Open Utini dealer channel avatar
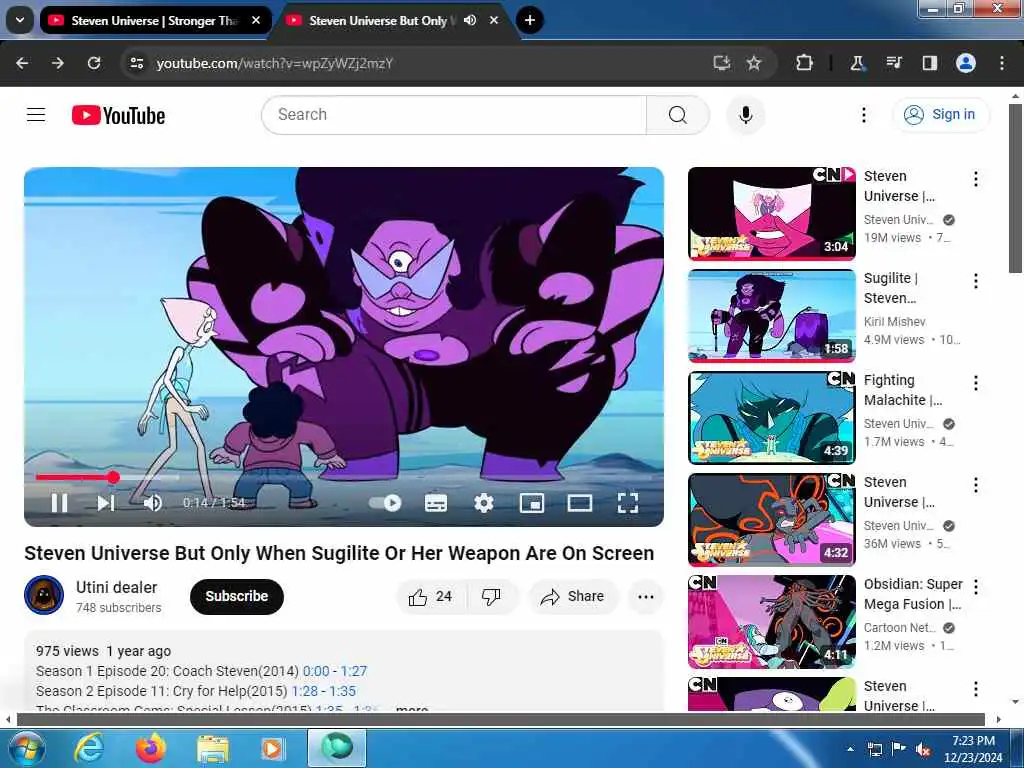The height and width of the screenshot is (768, 1024). [44, 596]
